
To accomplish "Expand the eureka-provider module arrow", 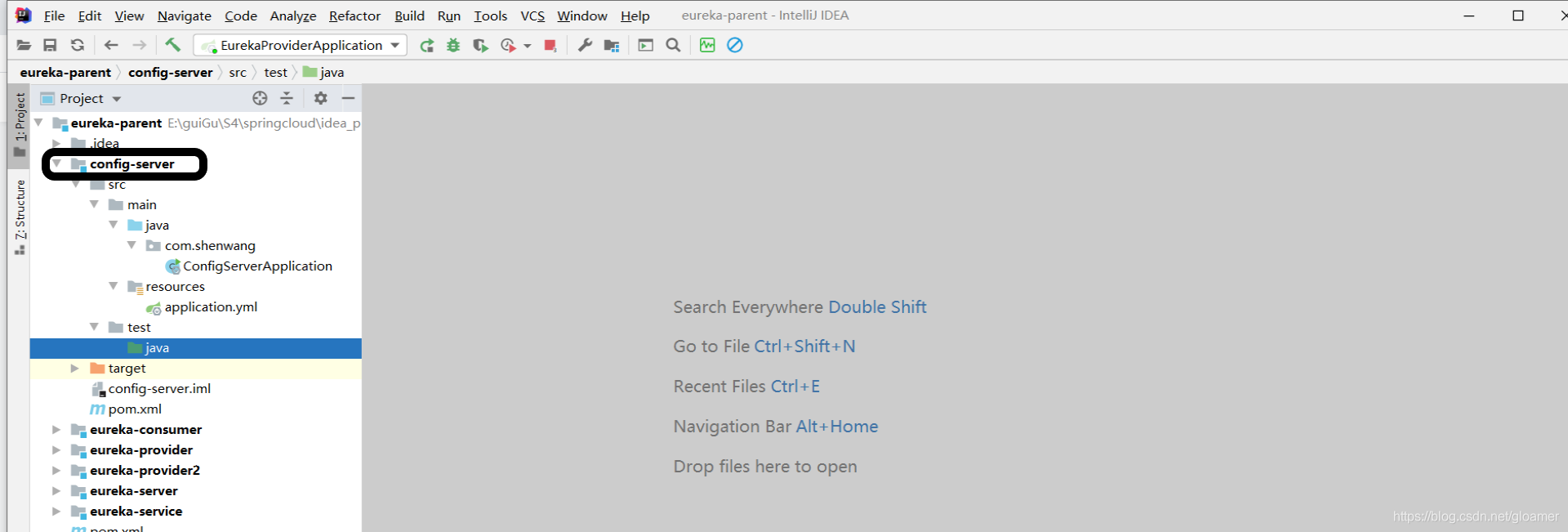I will 56,450.
